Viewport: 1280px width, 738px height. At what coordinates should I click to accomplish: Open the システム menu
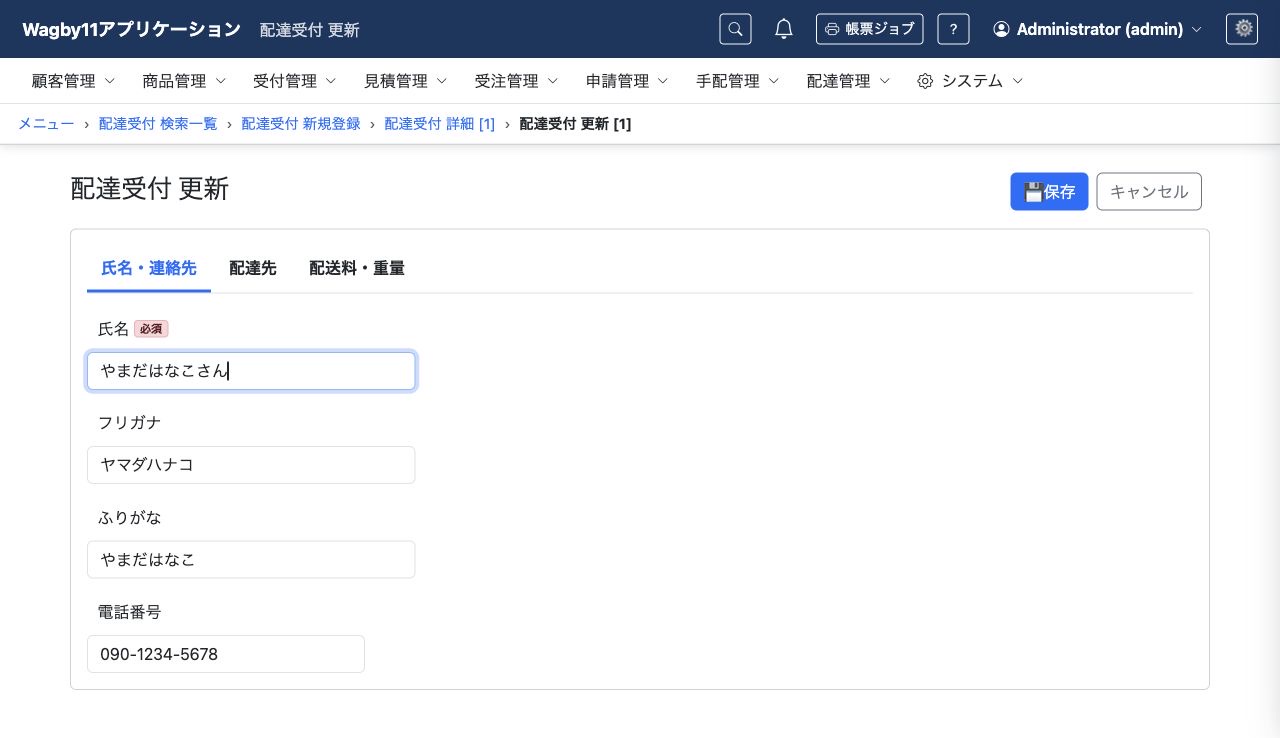970,81
